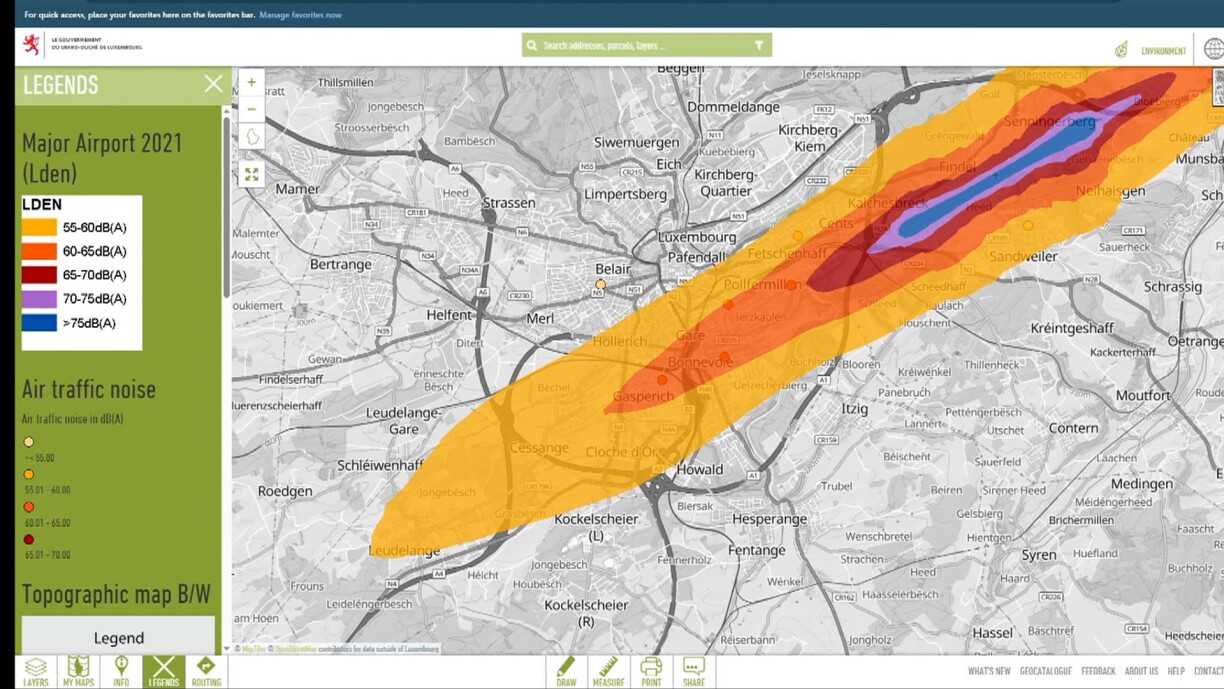The width and height of the screenshot is (1224, 689).
Task: Click Manage favorites now link
Action: click(300, 15)
